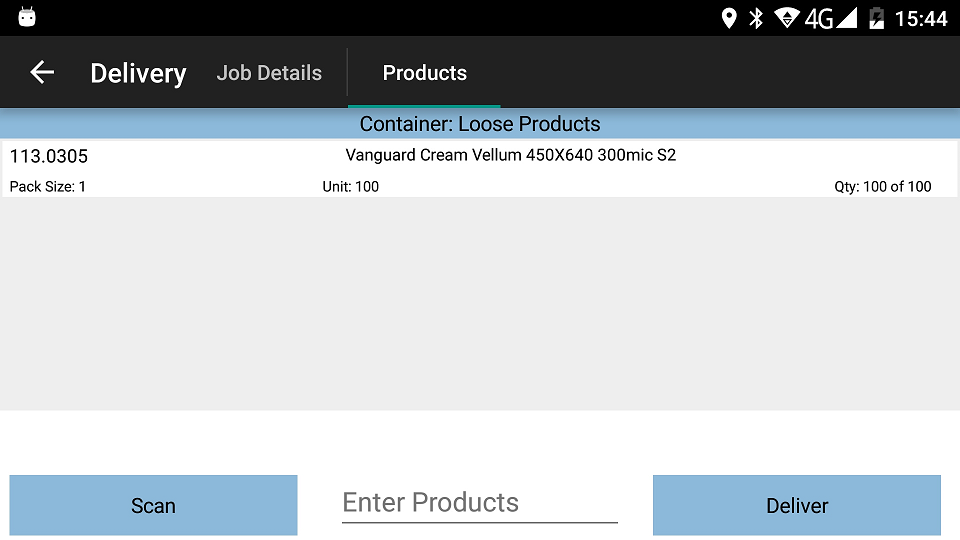
Task: Select product code 113.0305
Action: coord(49,156)
